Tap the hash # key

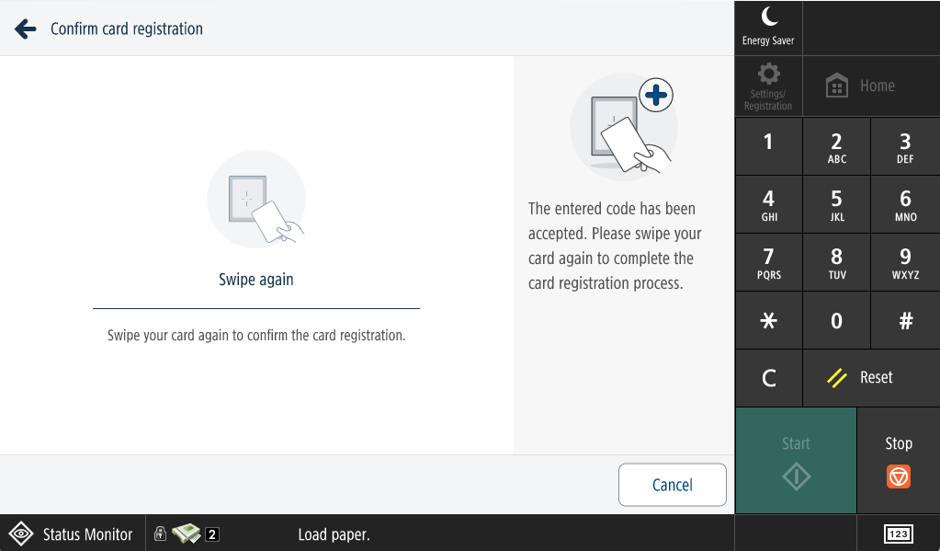[x=905, y=321]
